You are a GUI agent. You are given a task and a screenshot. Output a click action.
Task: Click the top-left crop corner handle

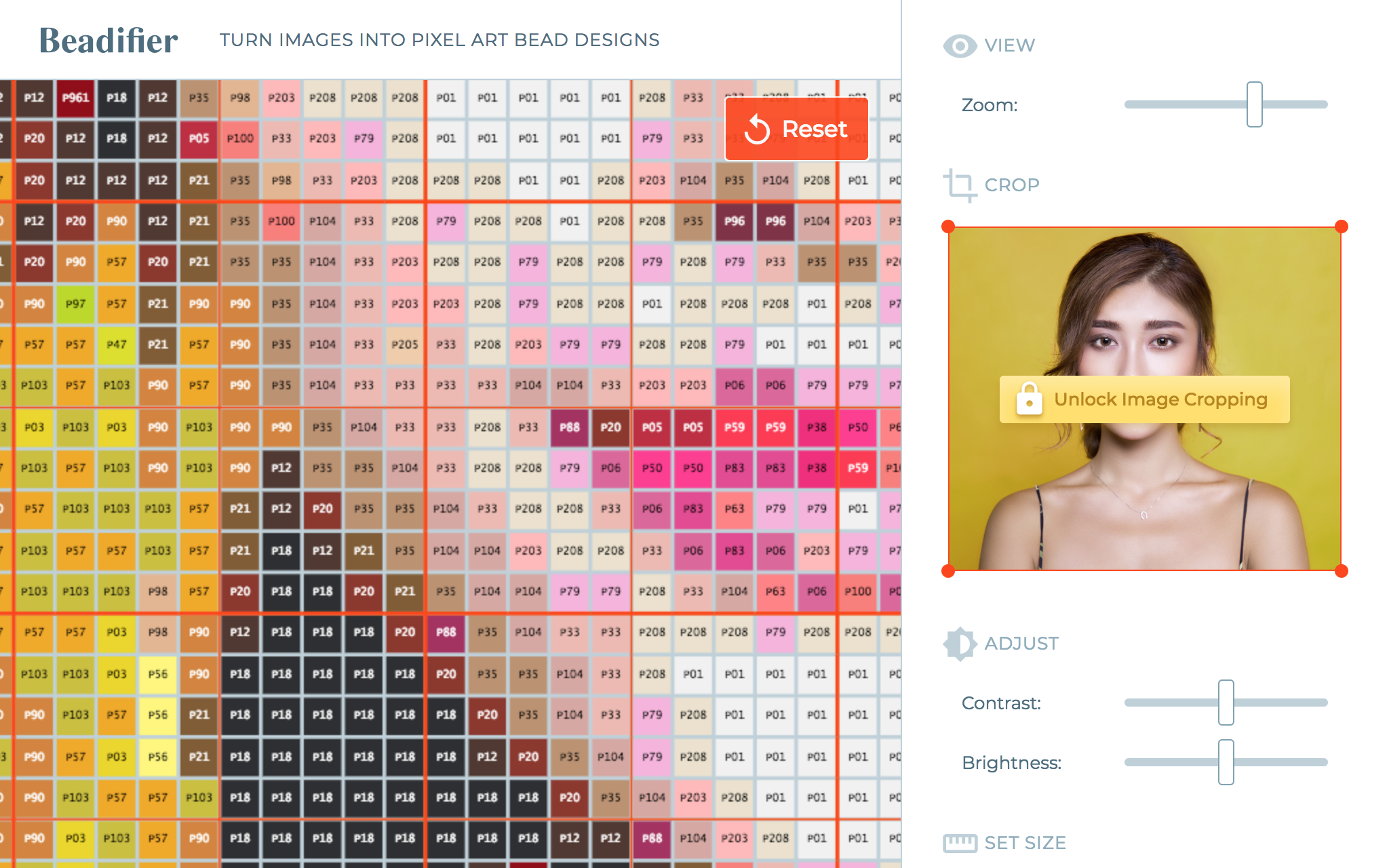949,226
